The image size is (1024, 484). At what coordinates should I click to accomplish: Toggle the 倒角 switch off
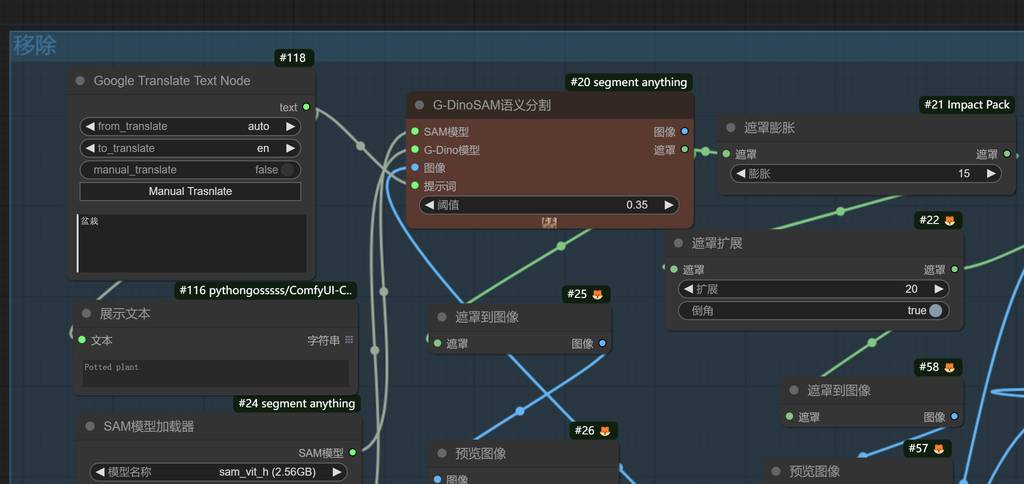click(x=935, y=311)
